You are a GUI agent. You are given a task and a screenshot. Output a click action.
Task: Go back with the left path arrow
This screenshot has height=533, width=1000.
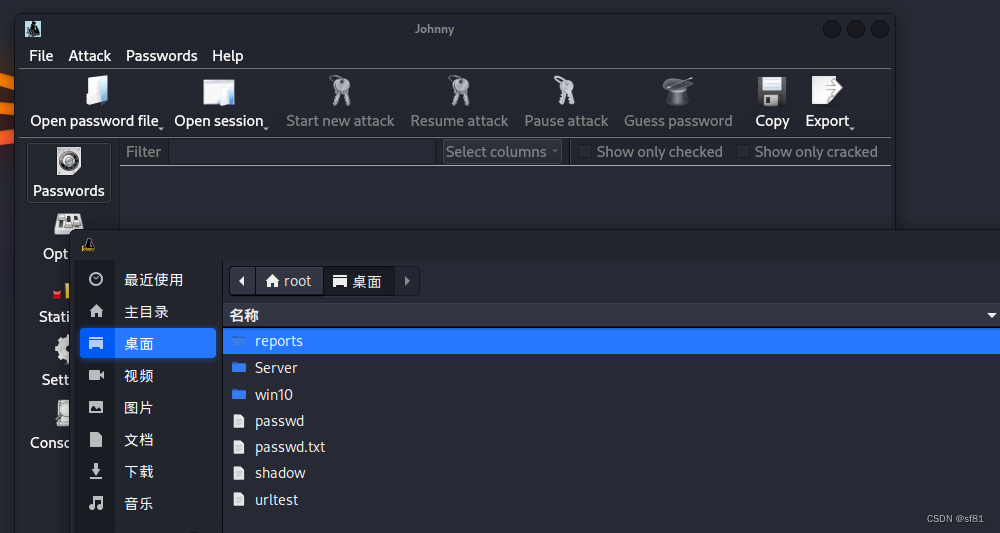(x=242, y=281)
